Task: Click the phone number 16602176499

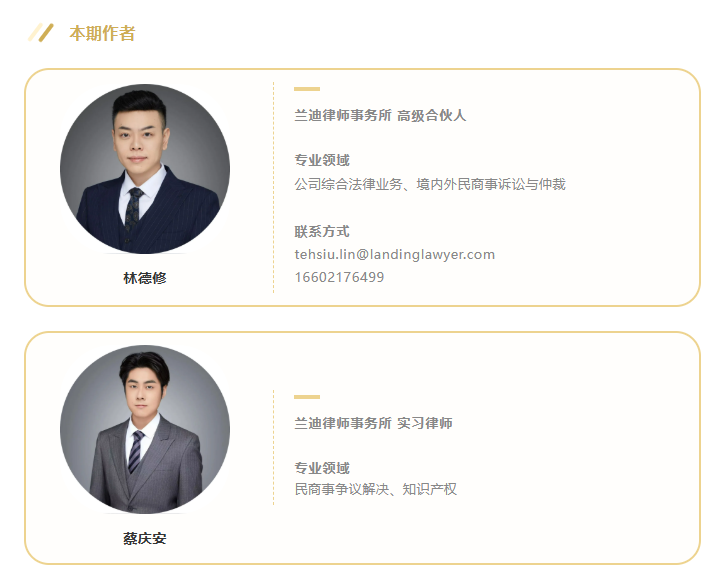Action: [339, 277]
